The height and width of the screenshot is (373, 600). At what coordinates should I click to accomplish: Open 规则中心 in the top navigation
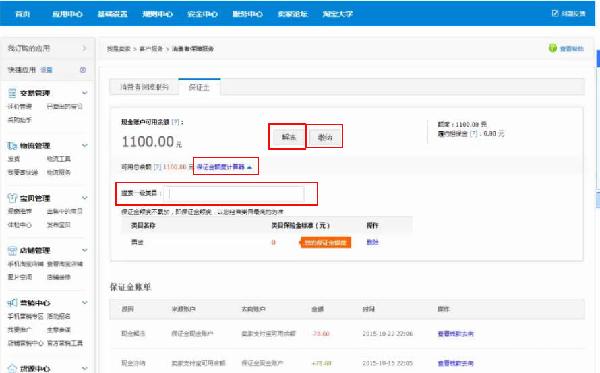(x=157, y=14)
